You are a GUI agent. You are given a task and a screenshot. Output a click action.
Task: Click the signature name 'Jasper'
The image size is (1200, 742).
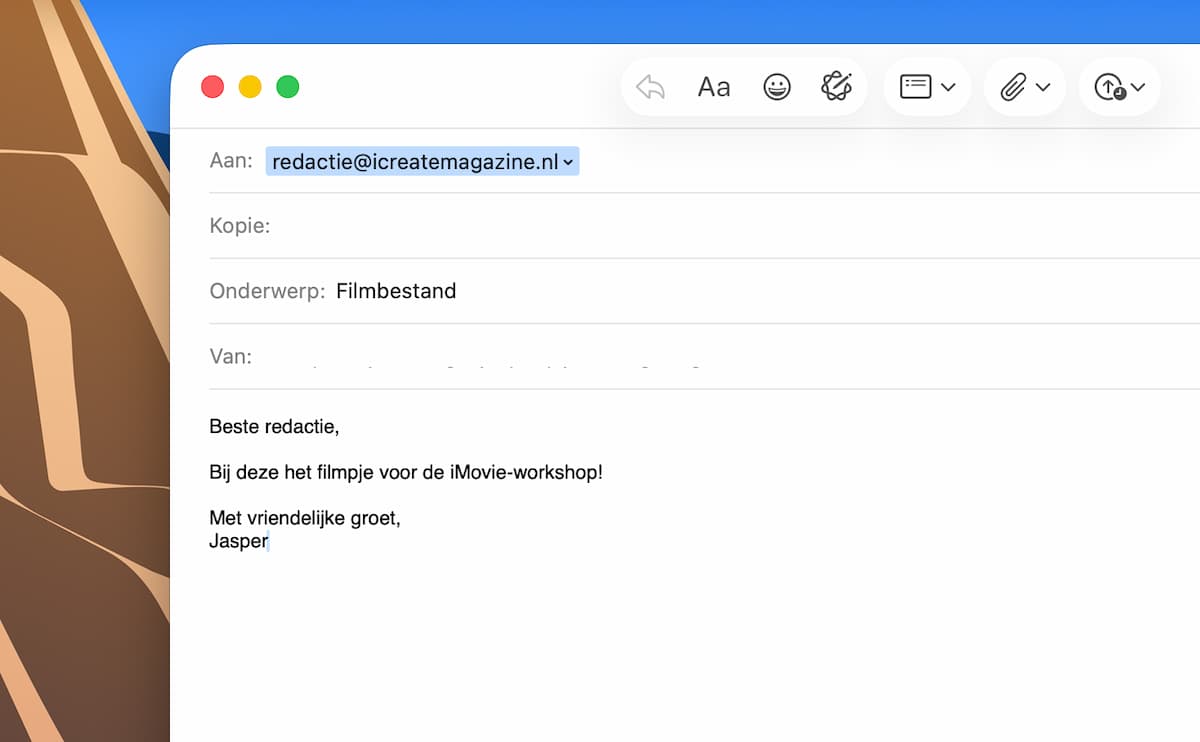238,542
